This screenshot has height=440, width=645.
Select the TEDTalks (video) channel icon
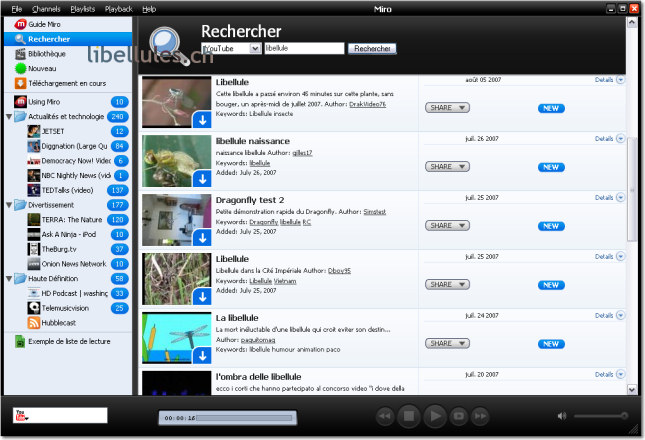click(x=34, y=190)
